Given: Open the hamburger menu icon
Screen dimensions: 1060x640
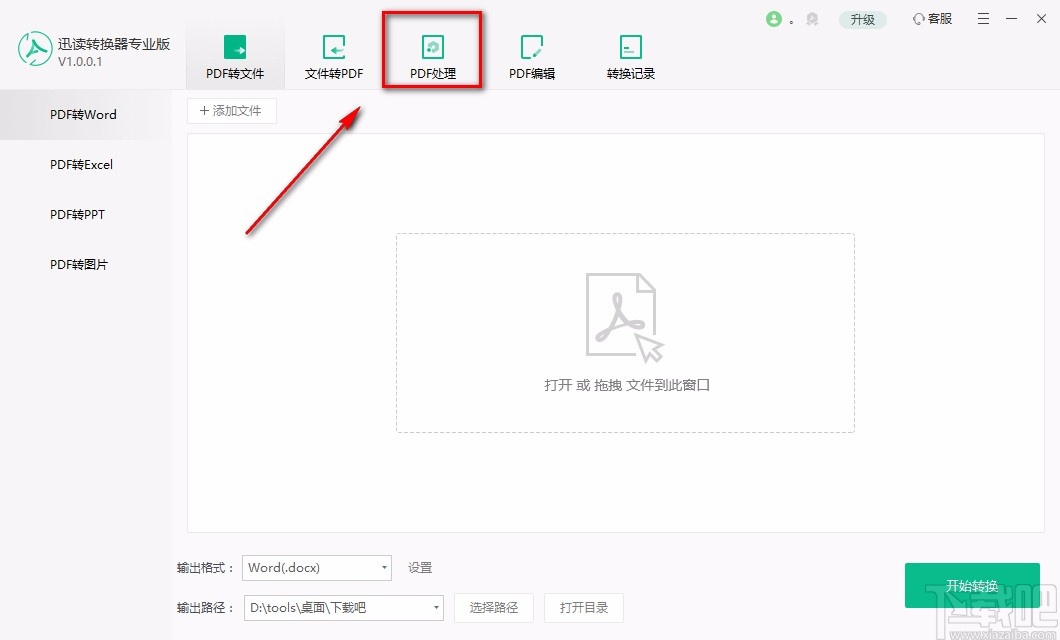Looking at the screenshot, I should click(983, 18).
